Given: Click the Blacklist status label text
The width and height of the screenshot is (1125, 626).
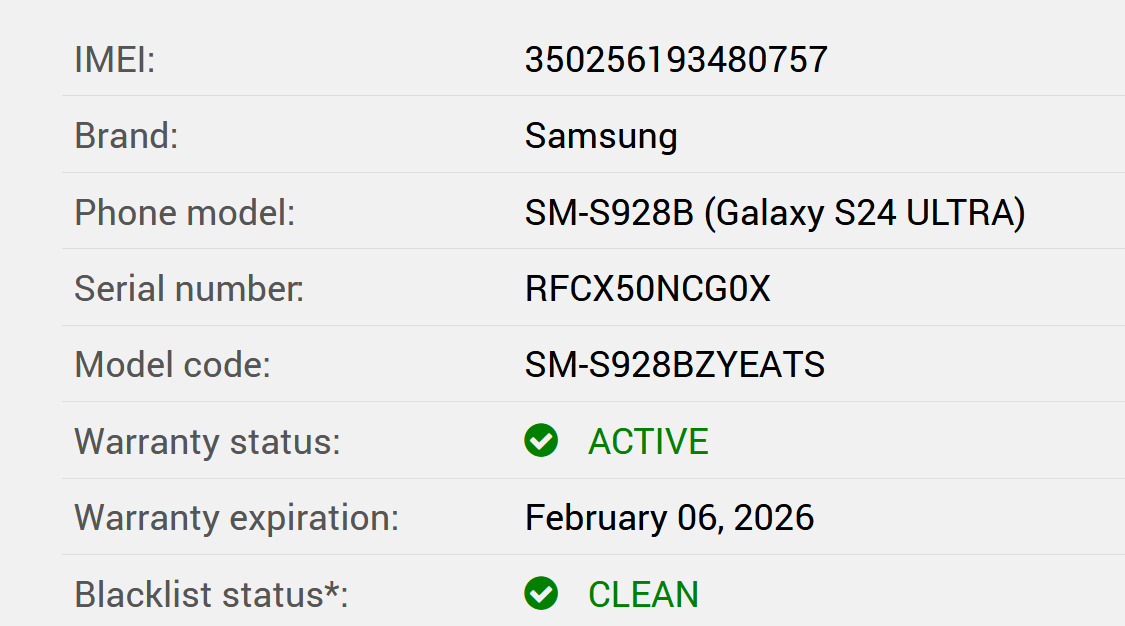Looking at the screenshot, I should pyautogui.click(x=198, y=594).
